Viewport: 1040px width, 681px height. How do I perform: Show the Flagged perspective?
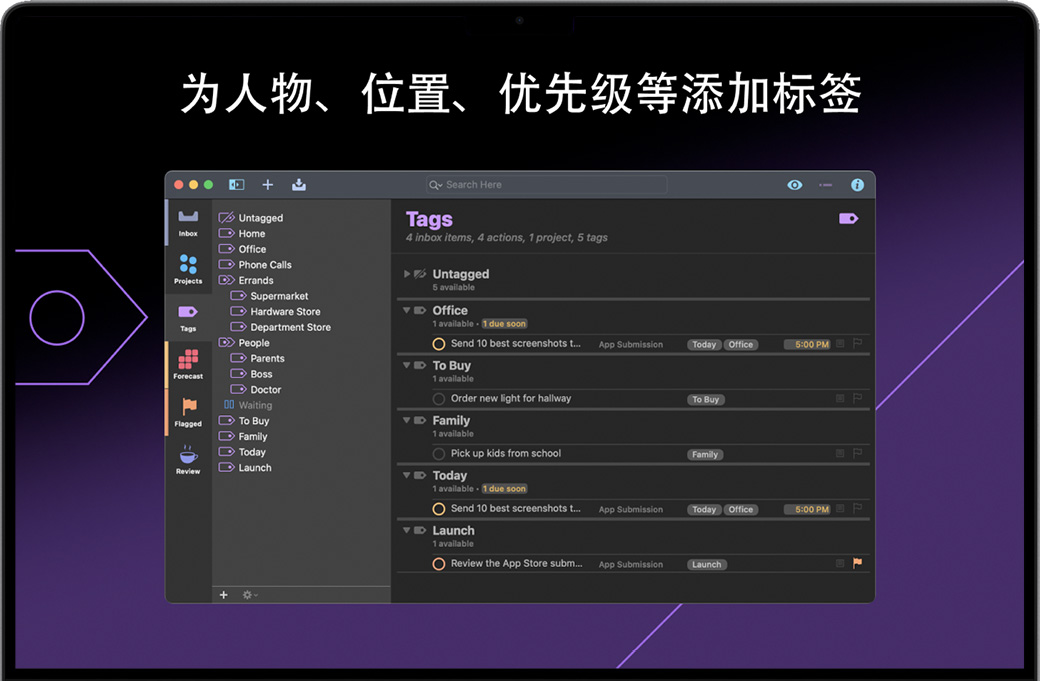(188, 412)
